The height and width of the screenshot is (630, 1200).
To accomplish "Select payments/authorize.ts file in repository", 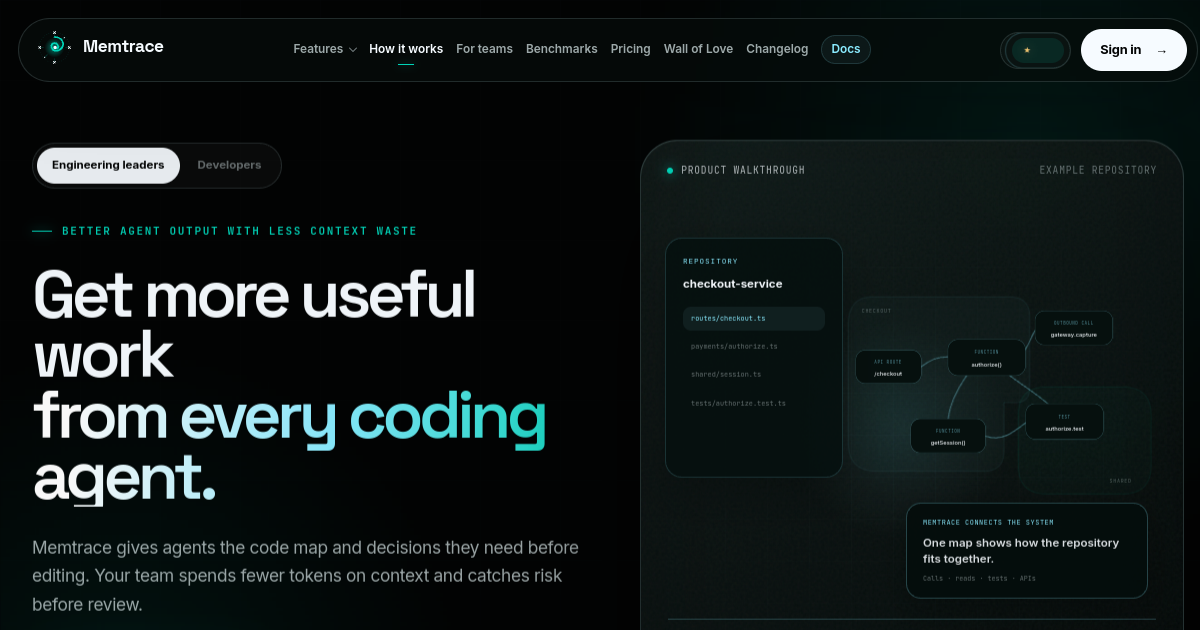I will coord(754,346).
